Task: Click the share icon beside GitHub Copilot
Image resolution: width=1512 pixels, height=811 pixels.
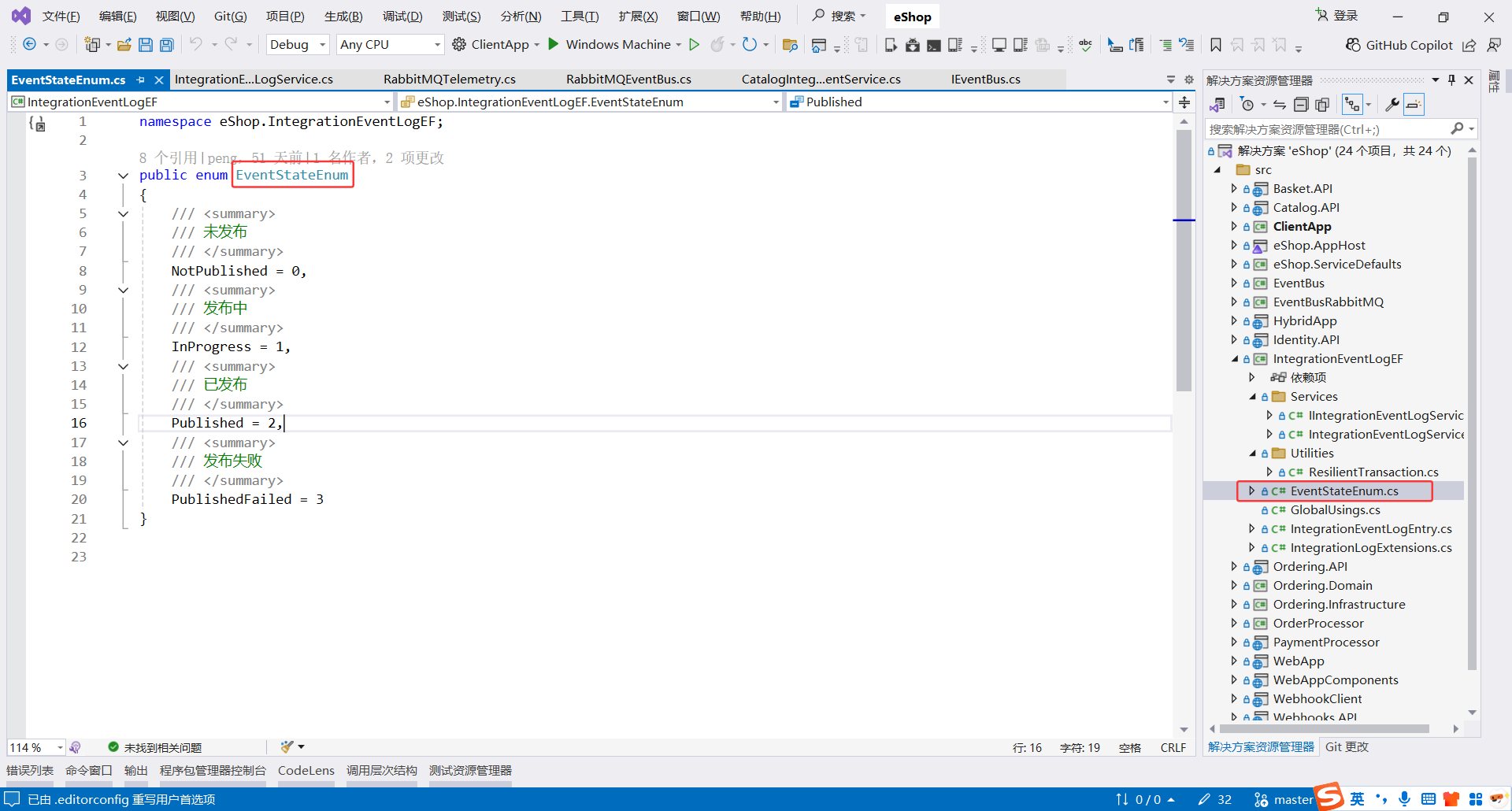Action: [x=1469, y=45]
